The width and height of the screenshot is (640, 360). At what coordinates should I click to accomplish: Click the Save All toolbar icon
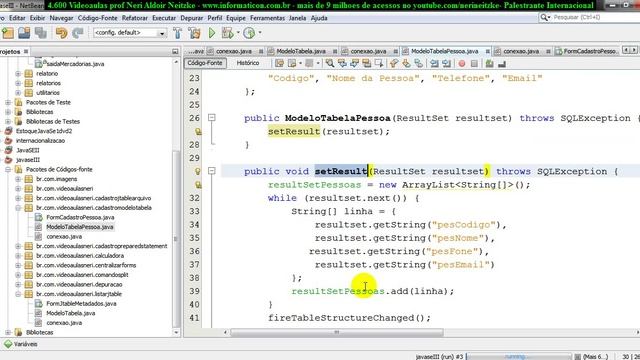click(x=40, y=33)
